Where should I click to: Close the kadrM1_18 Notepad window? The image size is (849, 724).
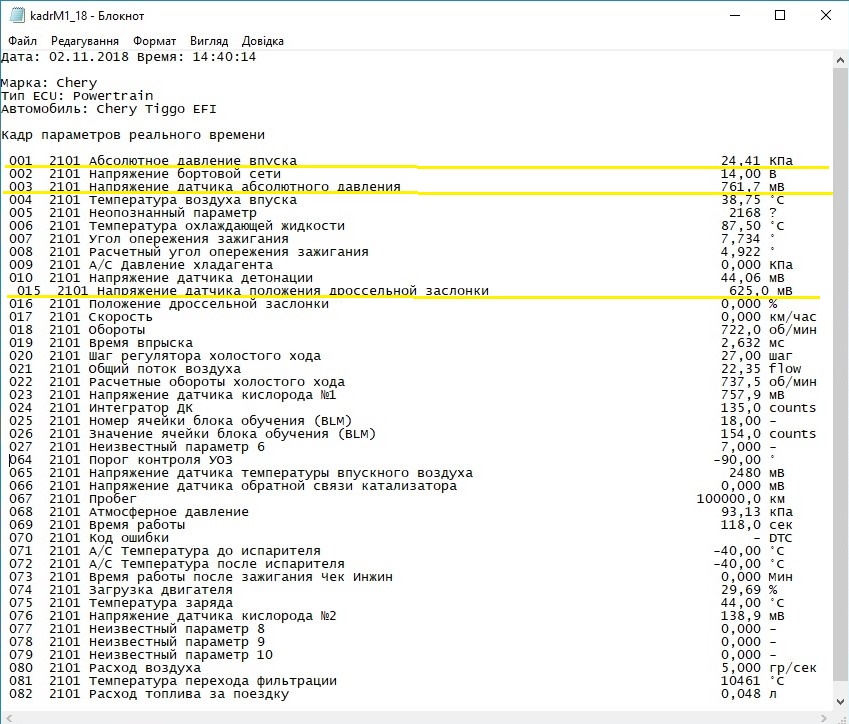click(x=826, y=15)
